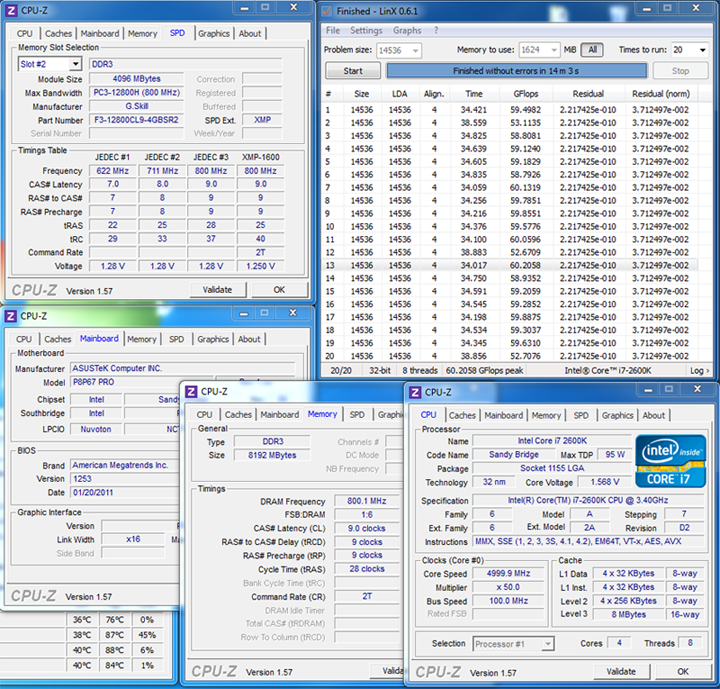
Task: Click the Module Size 4096 MBytes field
Action: (x=136, y=79)
